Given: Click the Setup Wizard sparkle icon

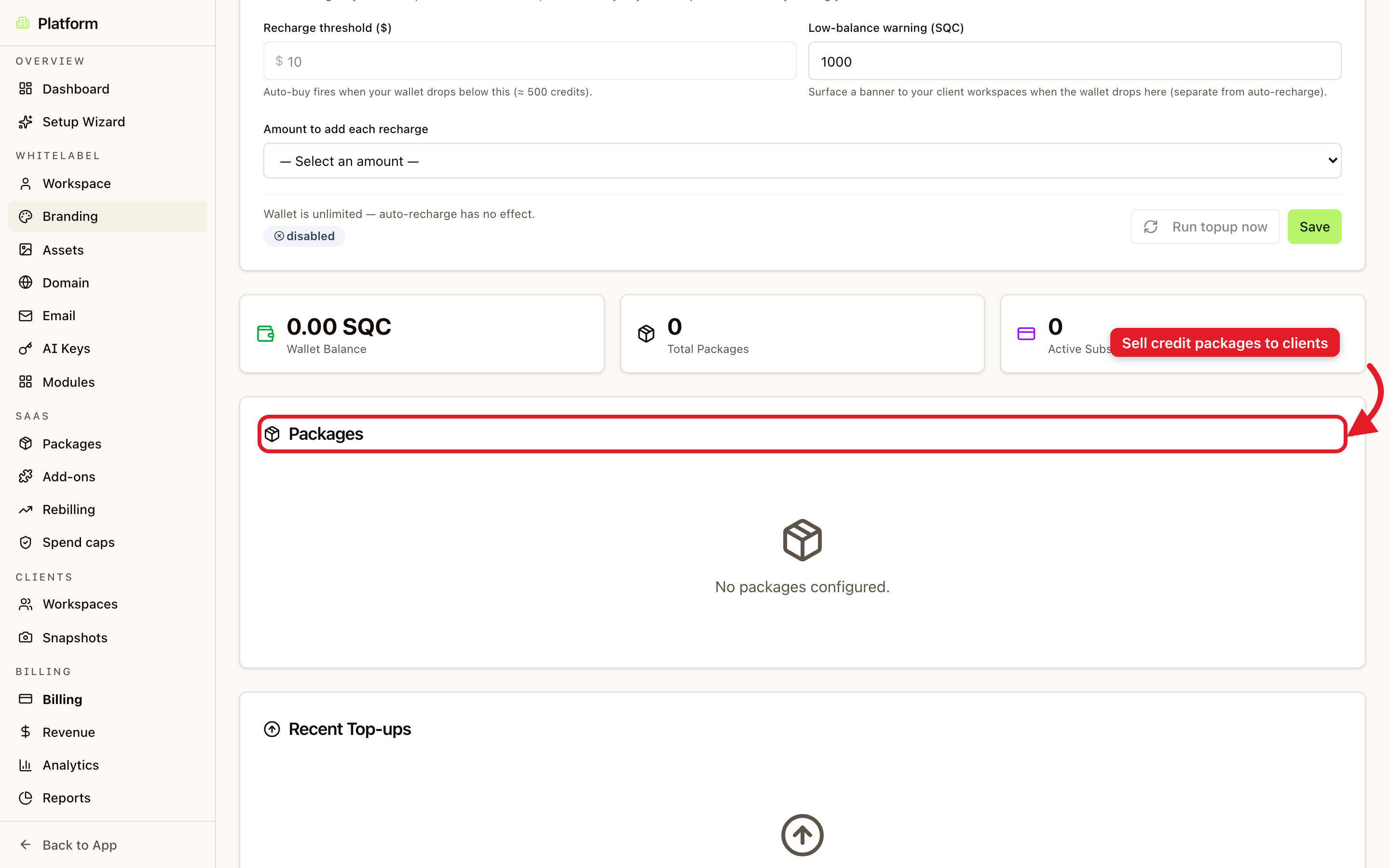Looking at the screenshot, I should (25, 122).
